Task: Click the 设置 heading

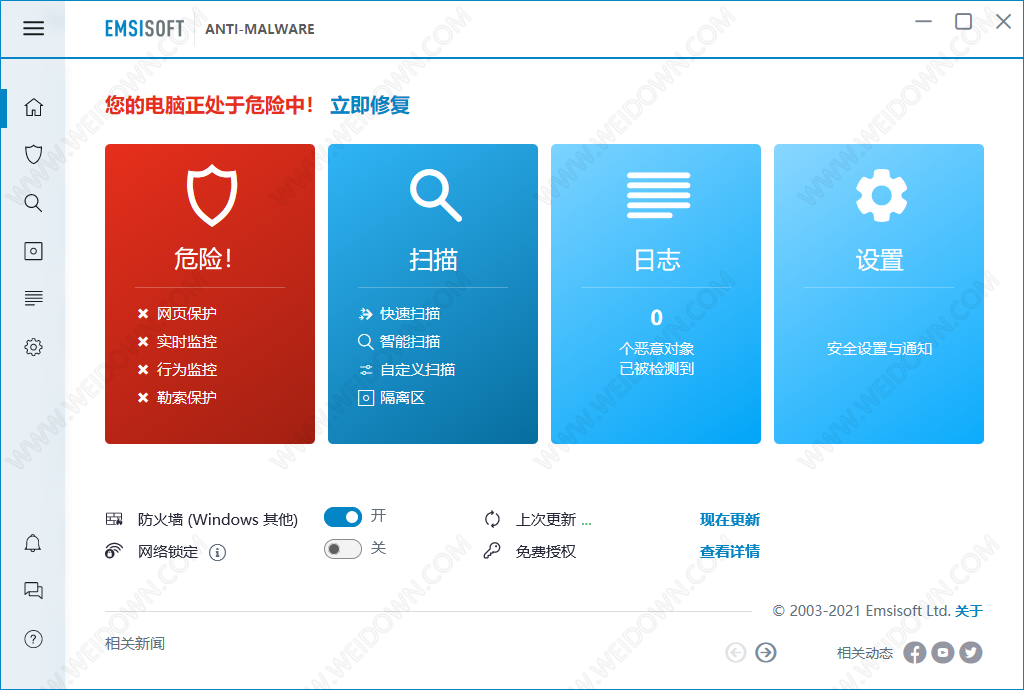Action: [x=880, y=260]
